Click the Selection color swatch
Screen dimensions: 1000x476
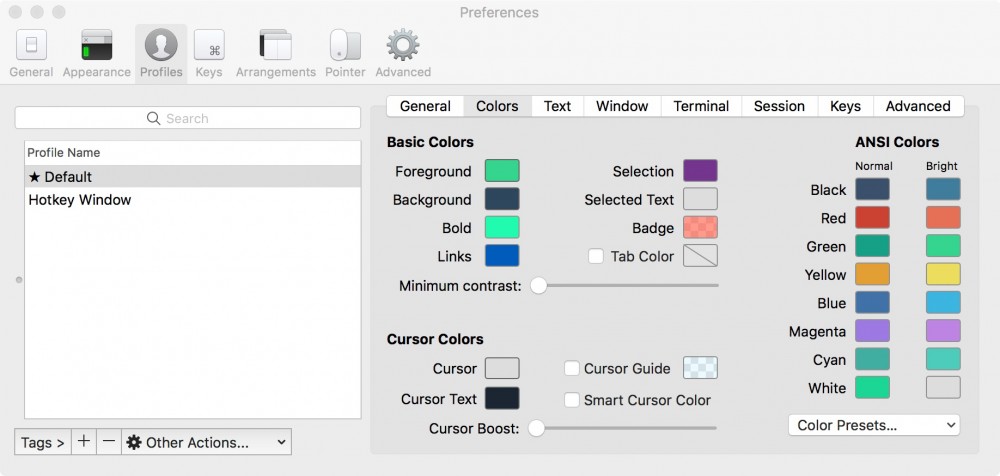pyautogui.click(x=700, y=171)
